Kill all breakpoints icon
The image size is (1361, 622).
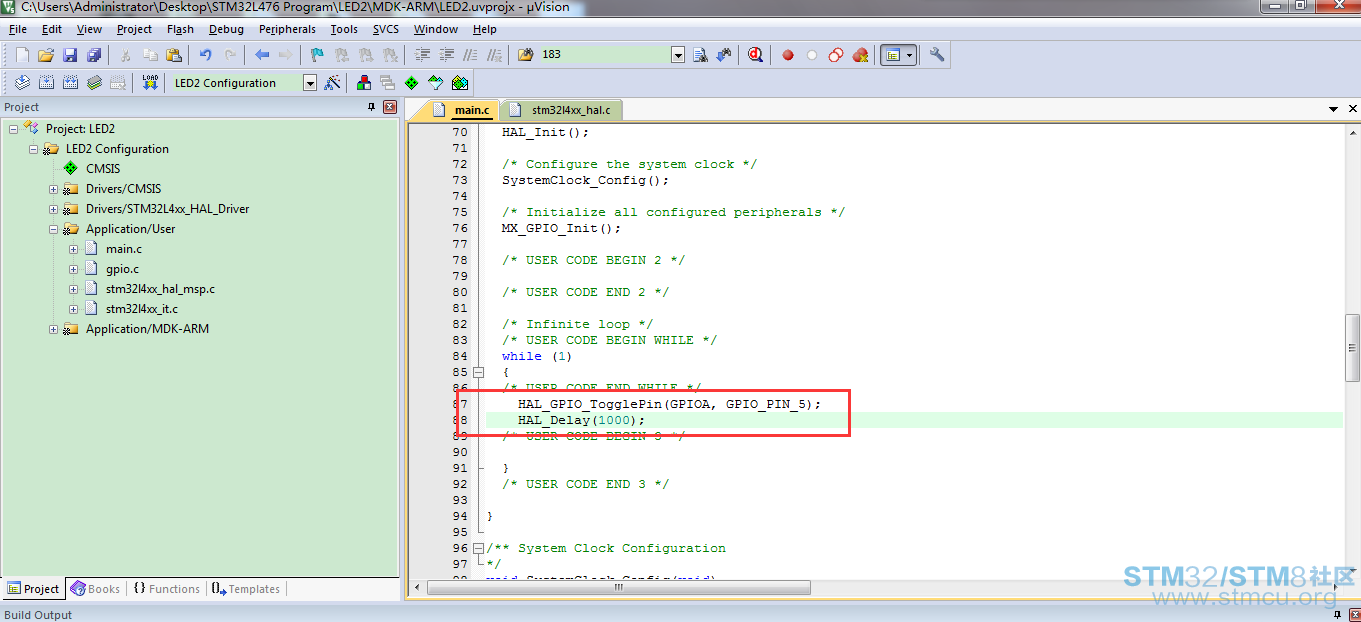click(860, 55)
